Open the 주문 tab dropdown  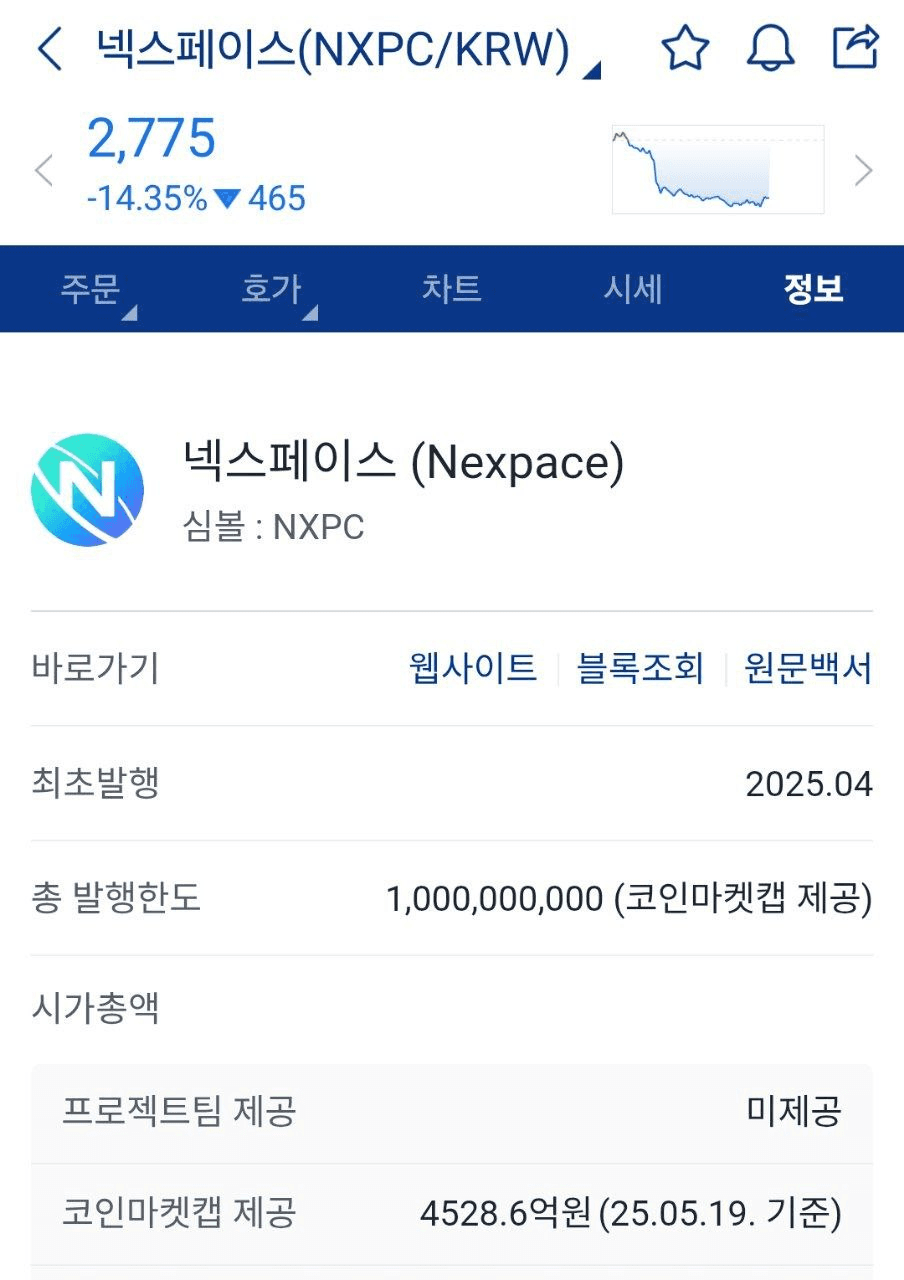point(96,289)
